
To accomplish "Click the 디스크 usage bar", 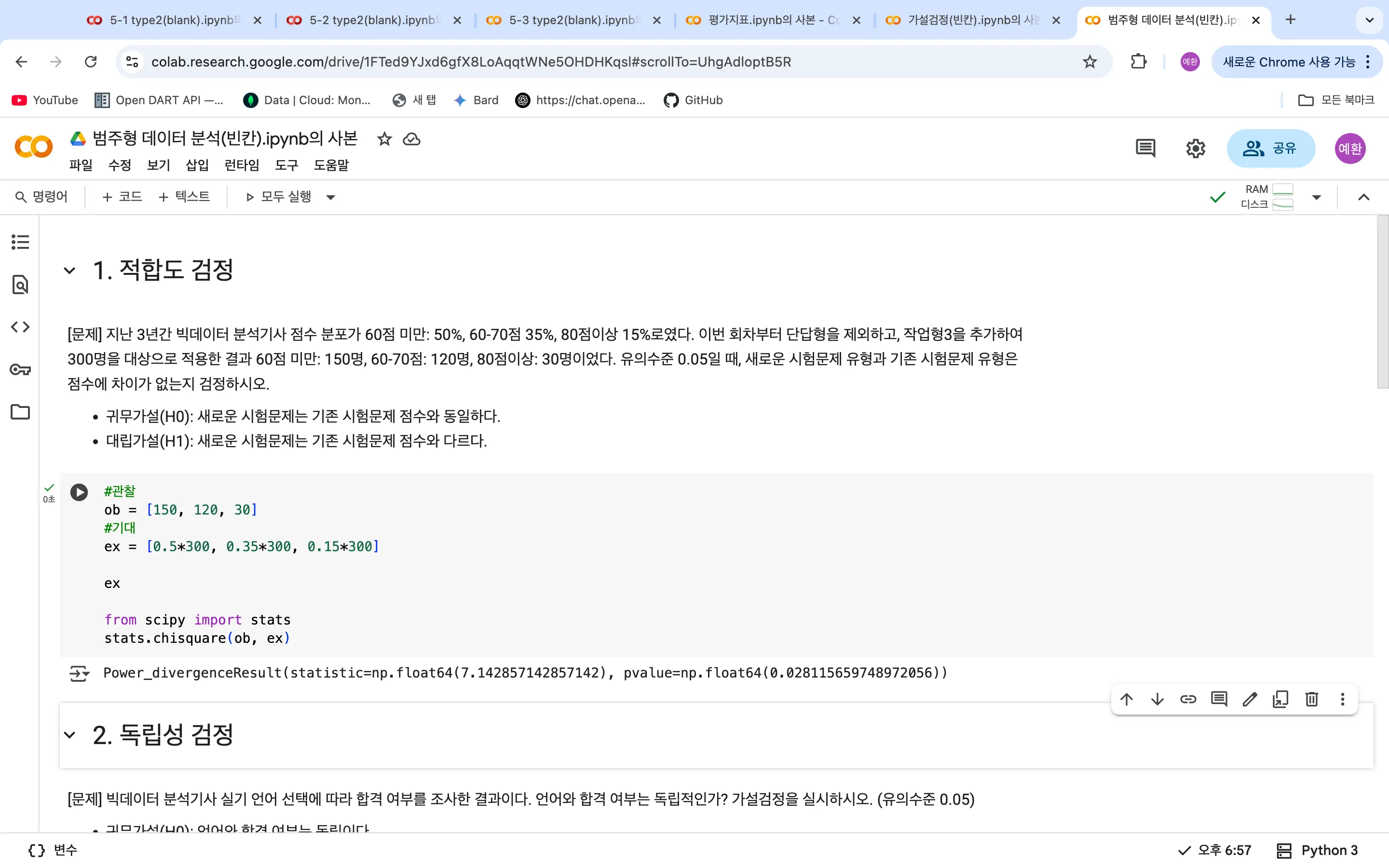I will coord(1282,204).
